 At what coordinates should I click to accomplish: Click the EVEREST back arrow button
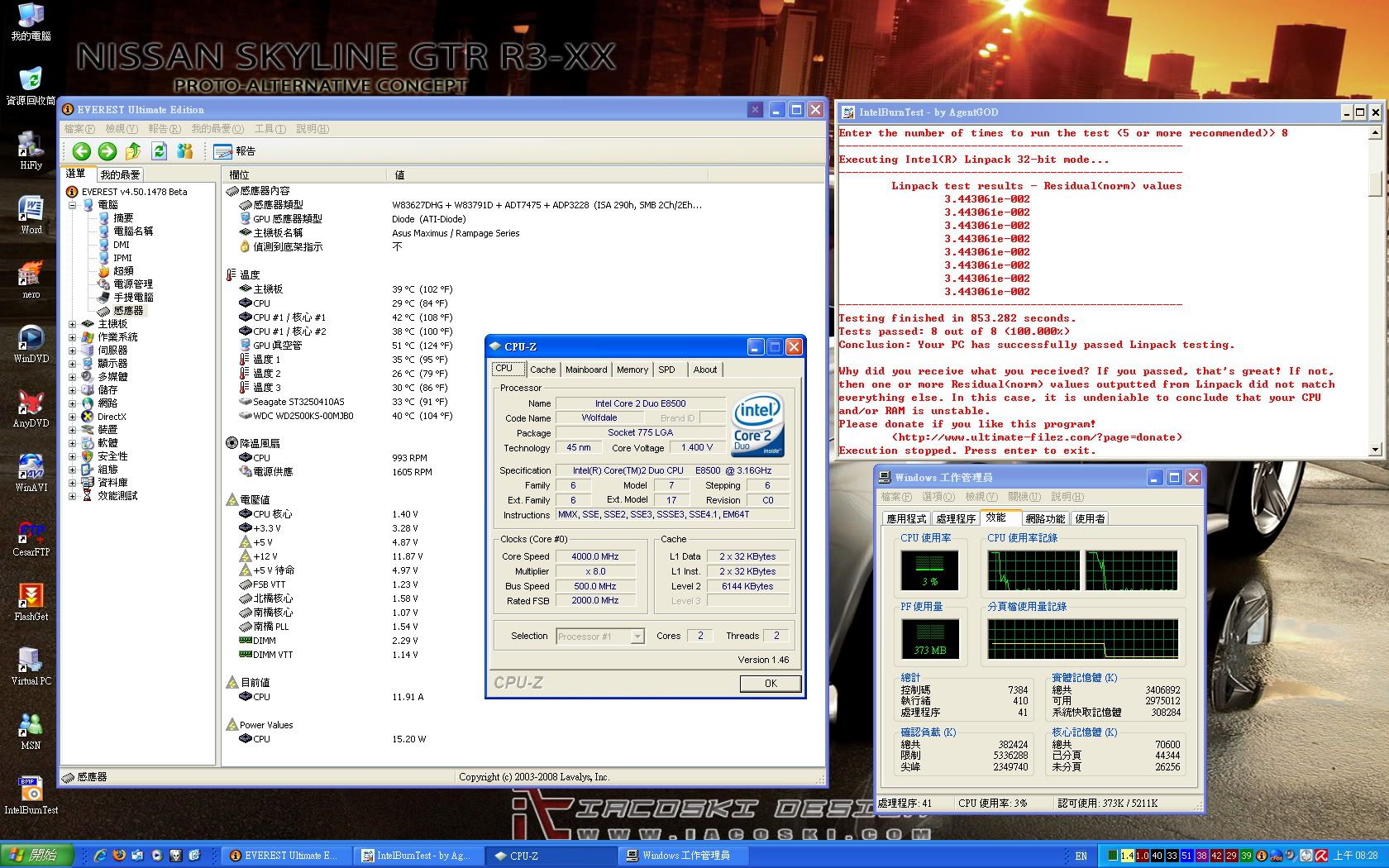point(81,150)
